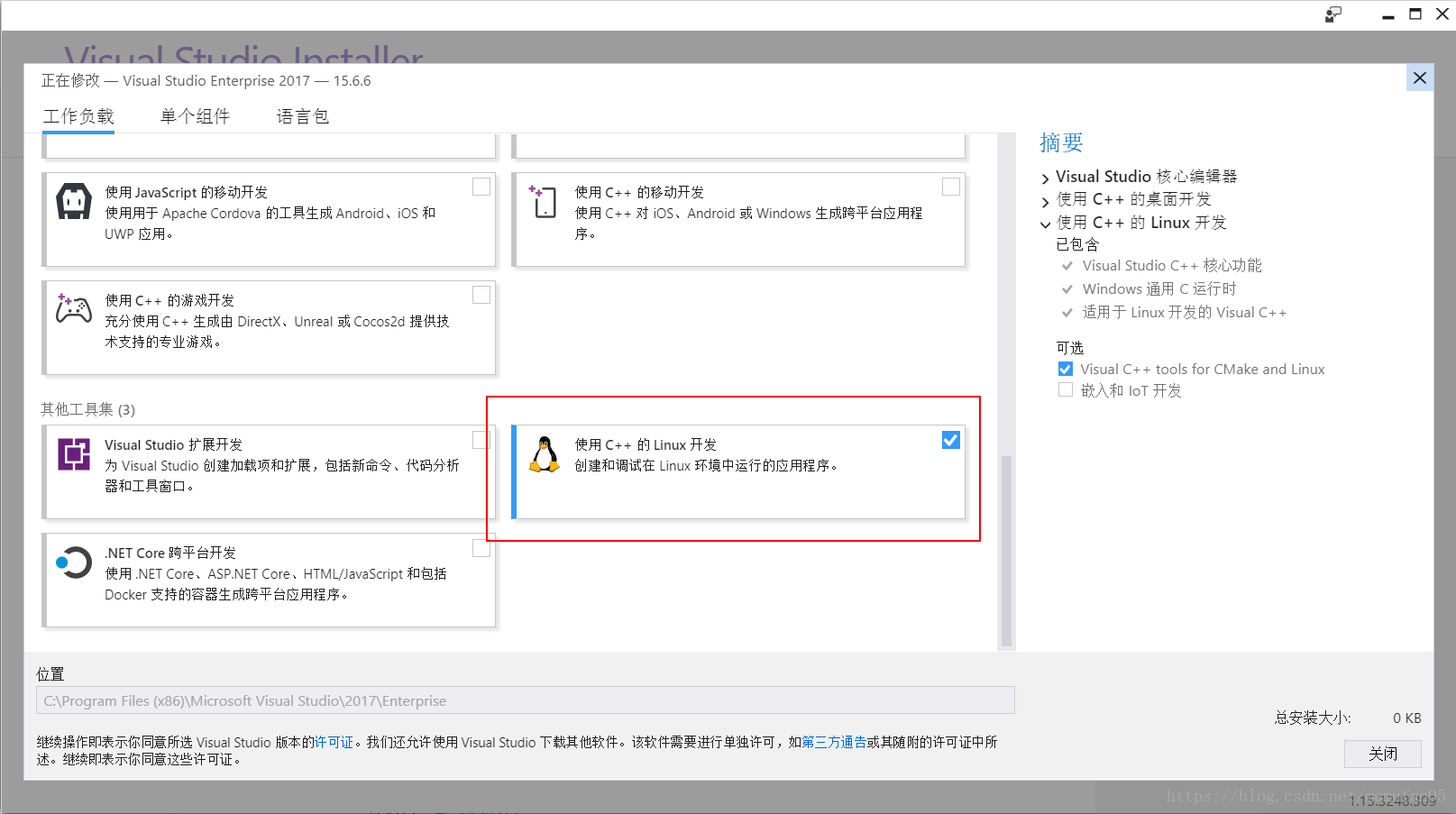Click 适用于 Linux 开发的 Visual C++ item

click(1184, 313)
